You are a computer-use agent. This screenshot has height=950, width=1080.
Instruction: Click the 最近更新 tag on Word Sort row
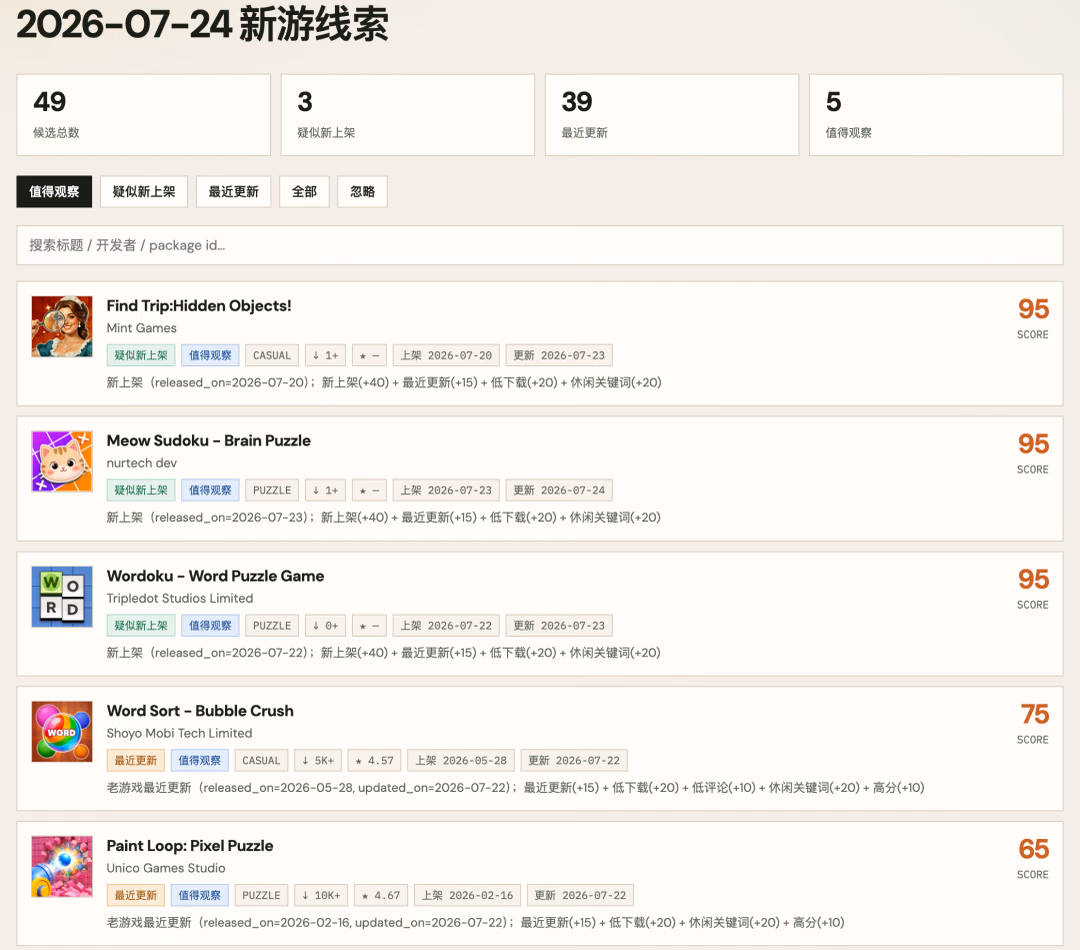click(136, 761)
